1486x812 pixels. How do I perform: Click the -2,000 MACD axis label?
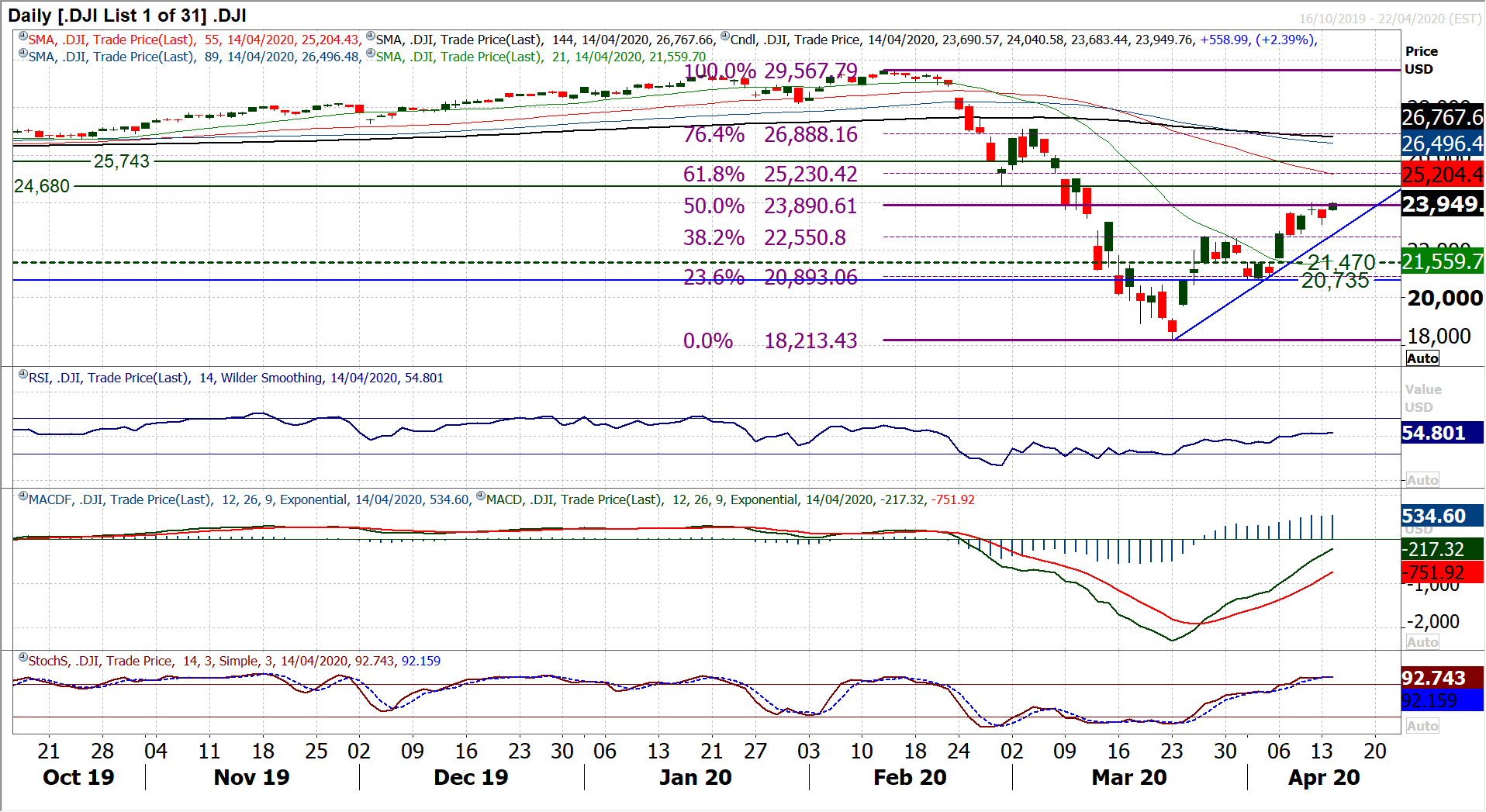click(1433, 621)
